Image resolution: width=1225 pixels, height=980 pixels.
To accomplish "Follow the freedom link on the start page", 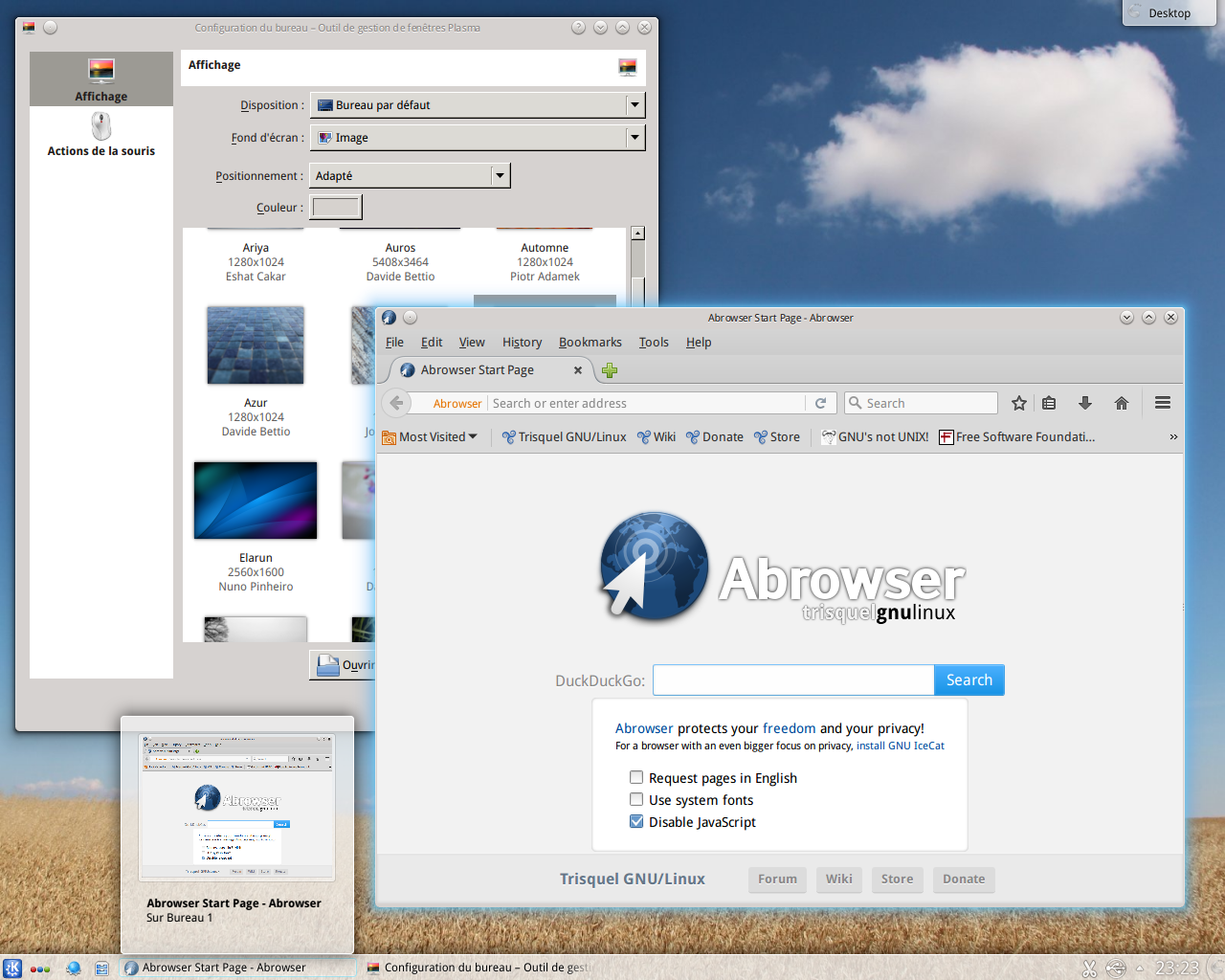I will 789,728.
